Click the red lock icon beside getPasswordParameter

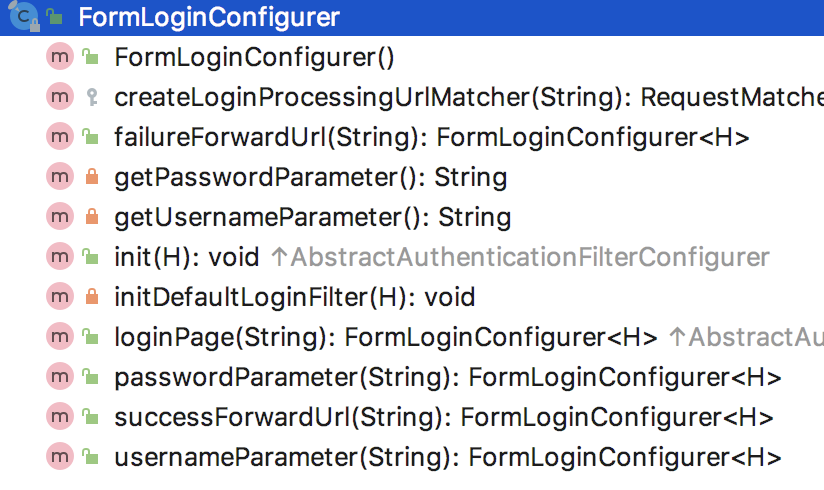pyautogui.click(x=91, y=177)
